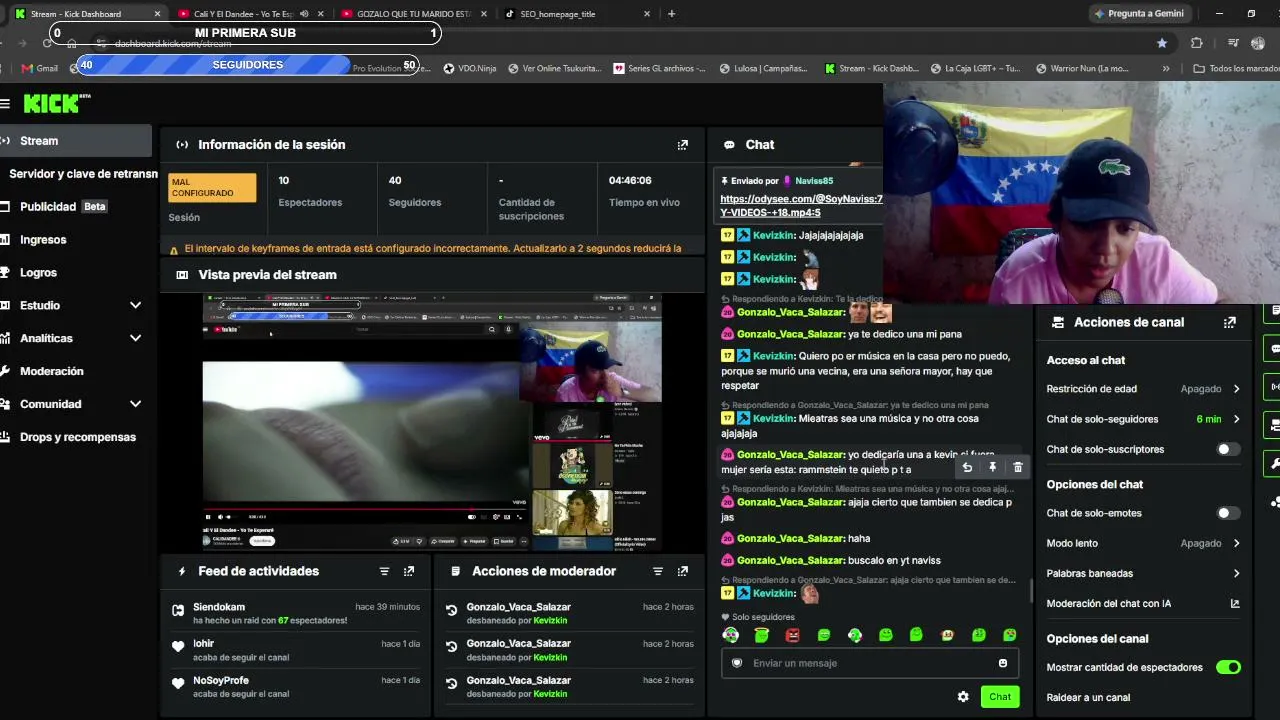Toggle Chat de solo-emotes switch
The width and height of the screenshot is (1280, 720).
point(1227,513)
